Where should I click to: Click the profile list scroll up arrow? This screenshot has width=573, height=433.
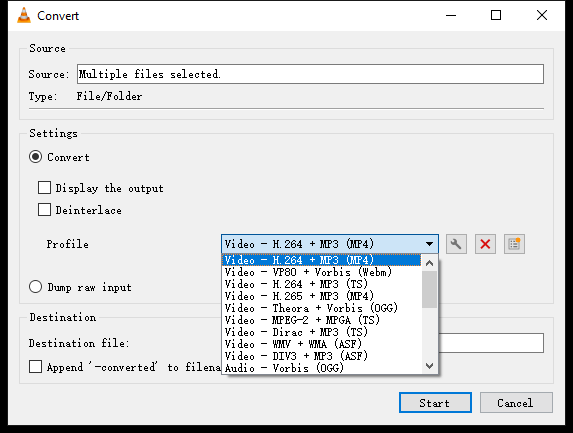(429, 263)
